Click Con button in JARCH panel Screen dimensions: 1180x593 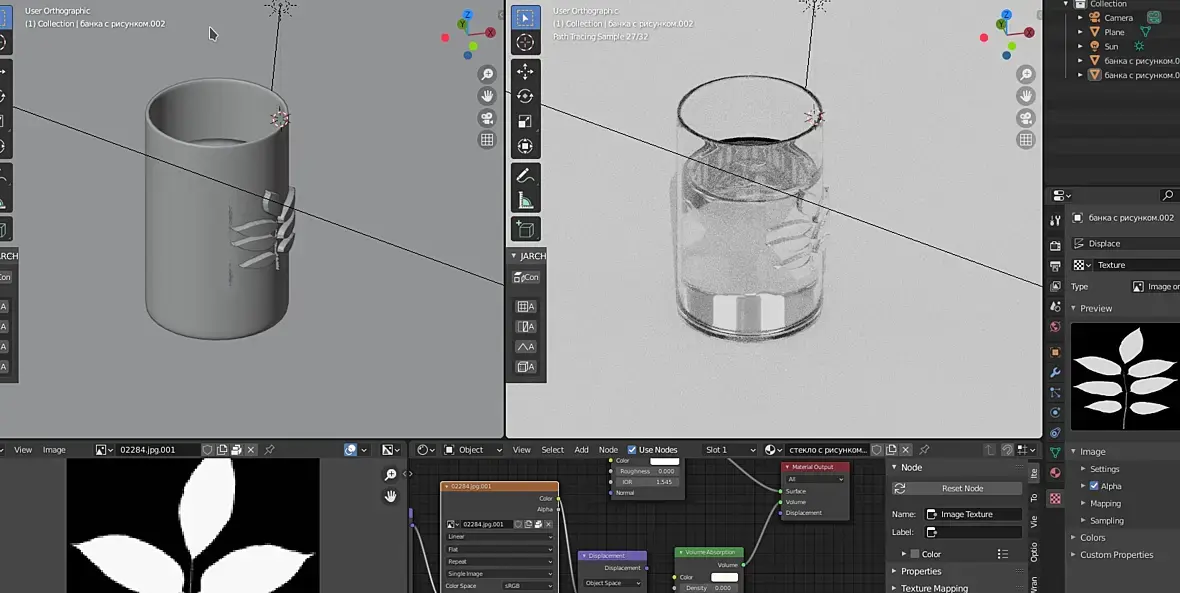[x=526, y=277]
